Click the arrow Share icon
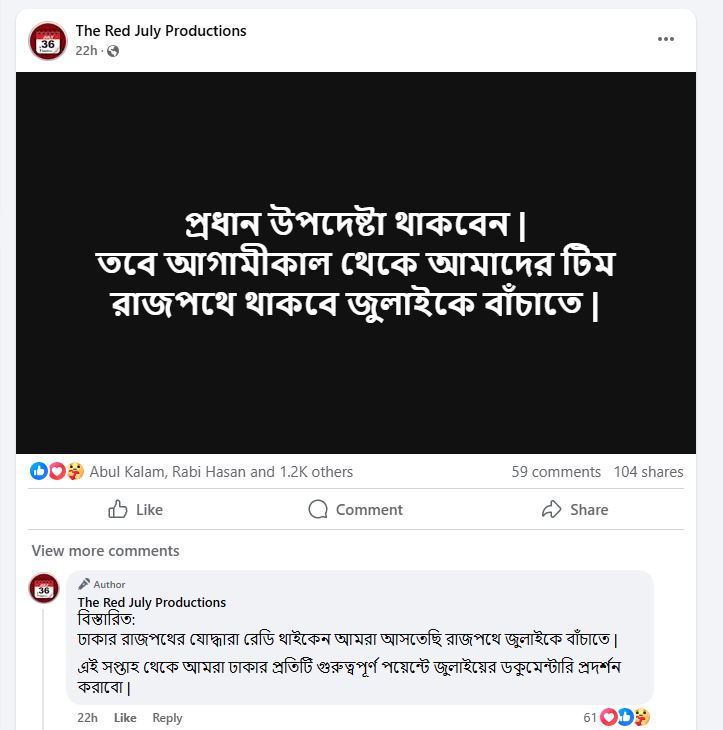This screenshot has height=730, width=723. (552, 509)
